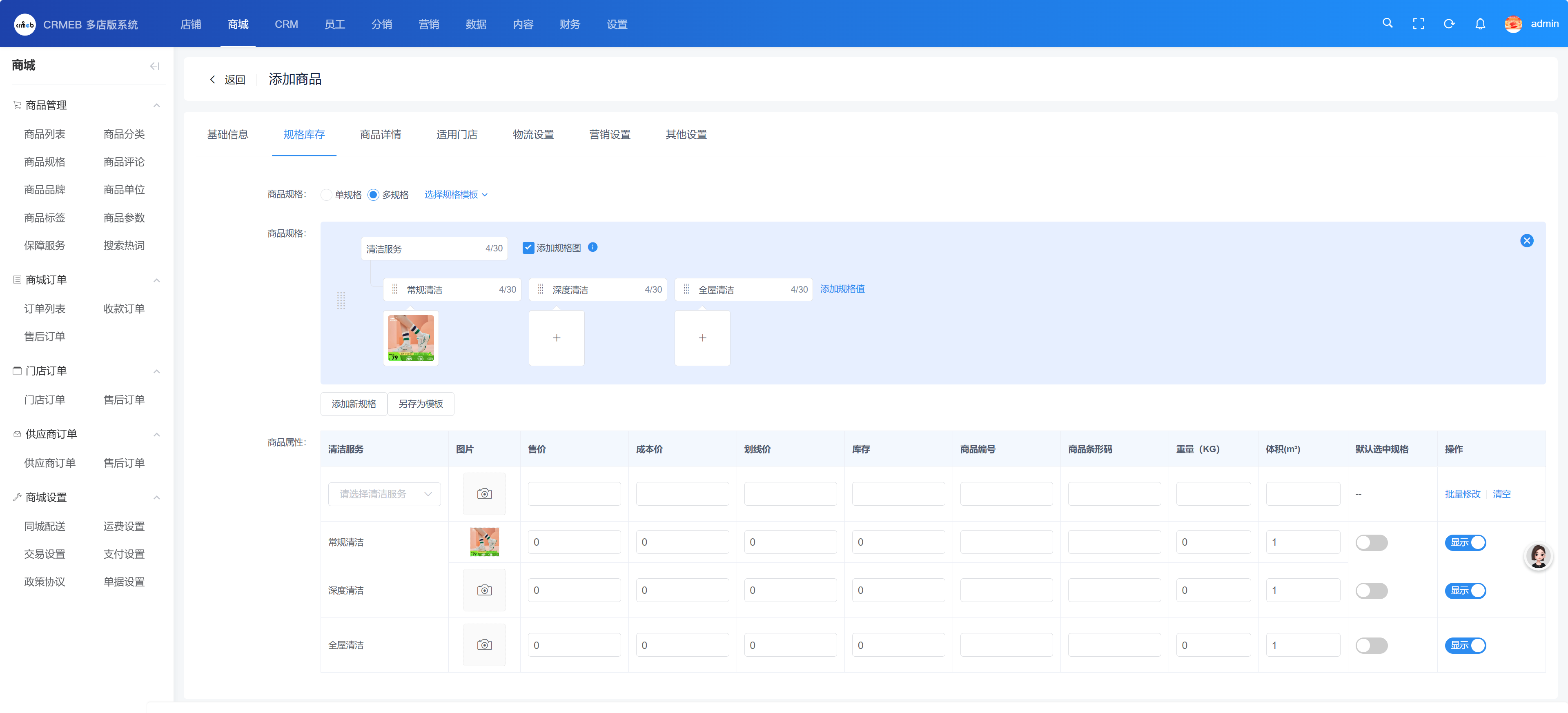Collapse the sidebar with arrow icon
This screenshot has height=713, width=1568.
pyautogui.click(x=155, y=66)
